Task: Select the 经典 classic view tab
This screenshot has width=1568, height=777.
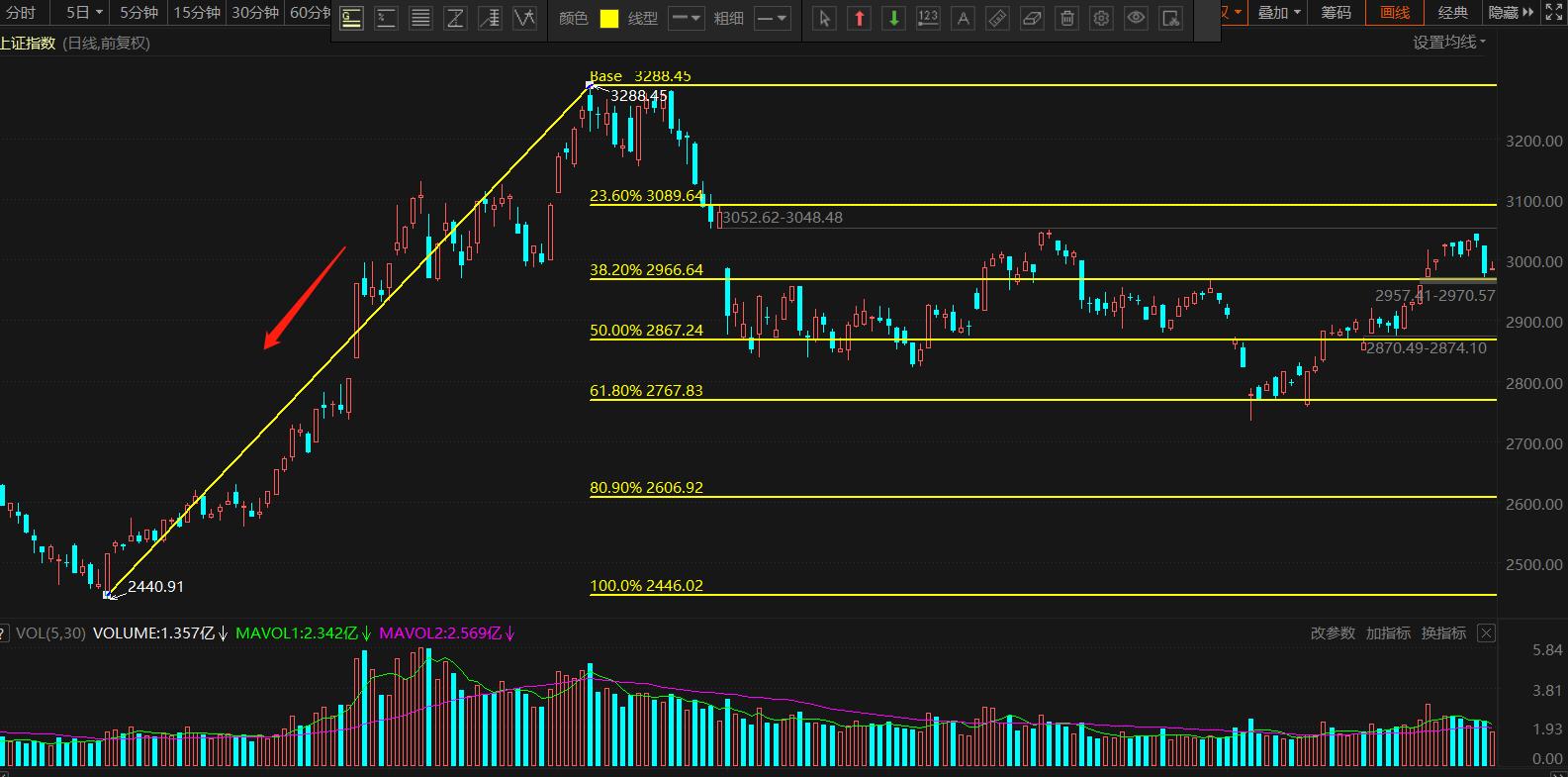Action: pyautogui.click(x=1453, y=12)
